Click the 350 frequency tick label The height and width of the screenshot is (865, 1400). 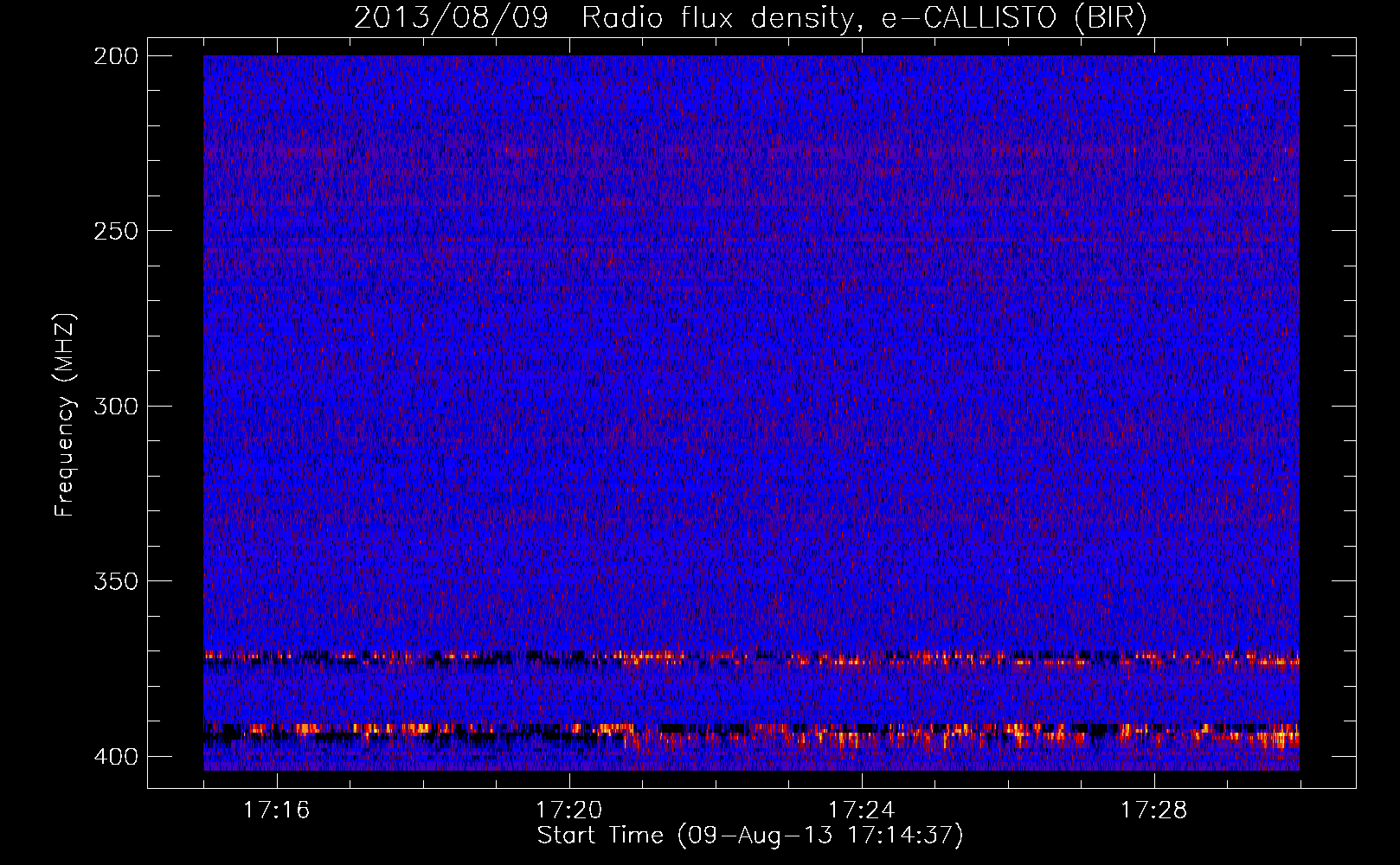pos(115,581)
